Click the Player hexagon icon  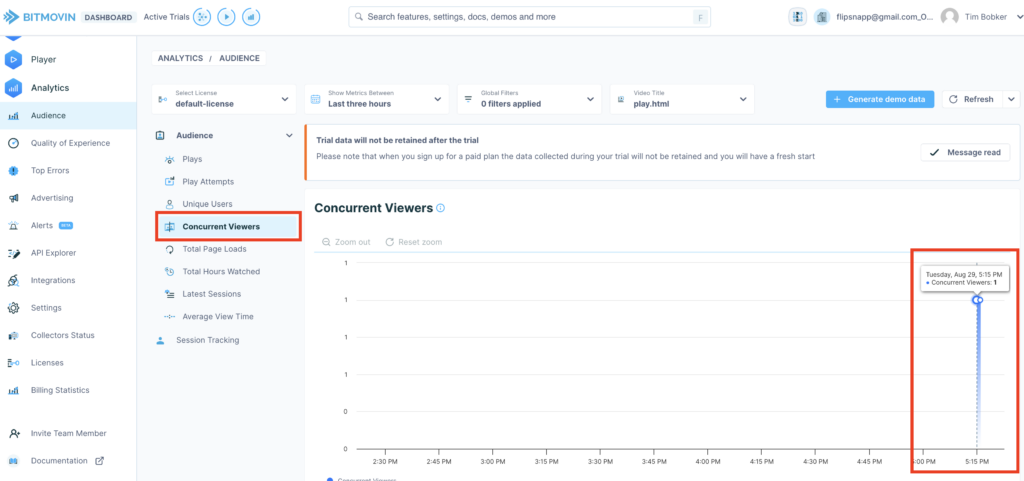pyautogui.click(x=13, y=59)
